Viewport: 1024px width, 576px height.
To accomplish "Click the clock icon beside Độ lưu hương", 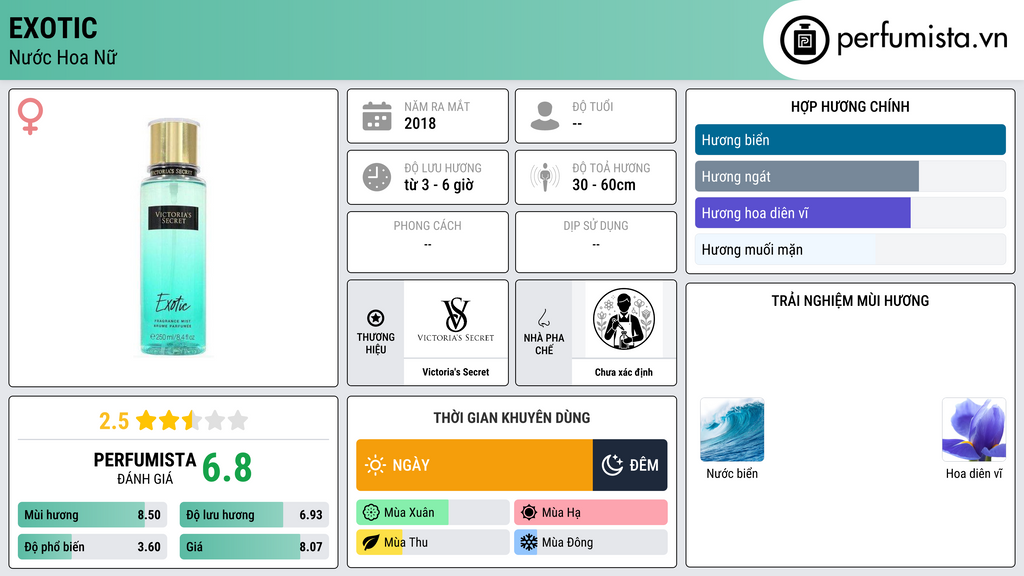I will pos(377,177).
